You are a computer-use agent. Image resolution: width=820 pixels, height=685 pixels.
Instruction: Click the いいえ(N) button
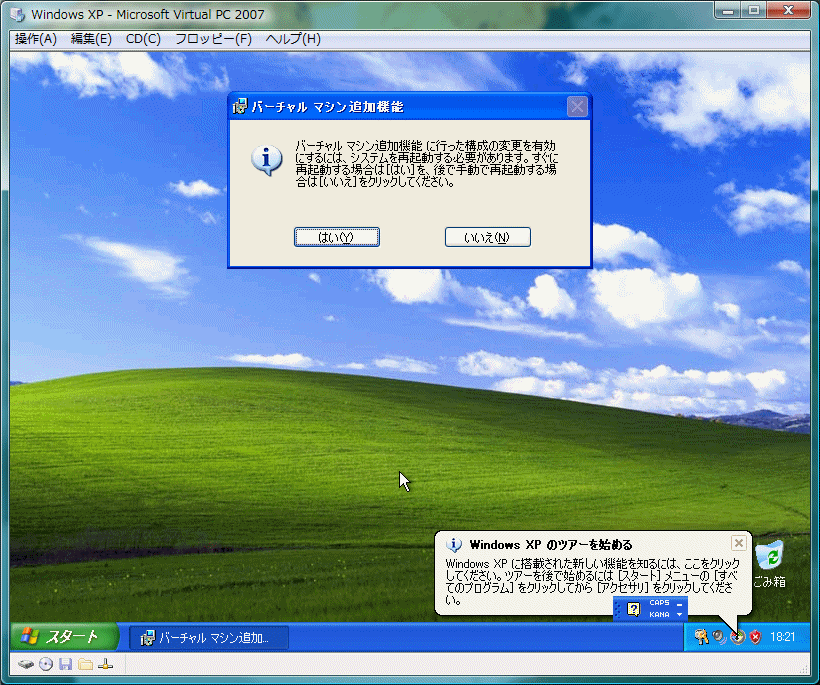tap(487, 237)
